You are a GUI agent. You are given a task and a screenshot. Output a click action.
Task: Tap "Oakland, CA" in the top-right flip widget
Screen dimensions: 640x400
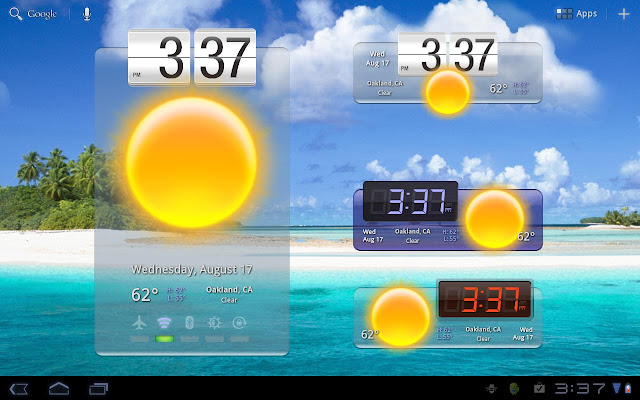384,83
